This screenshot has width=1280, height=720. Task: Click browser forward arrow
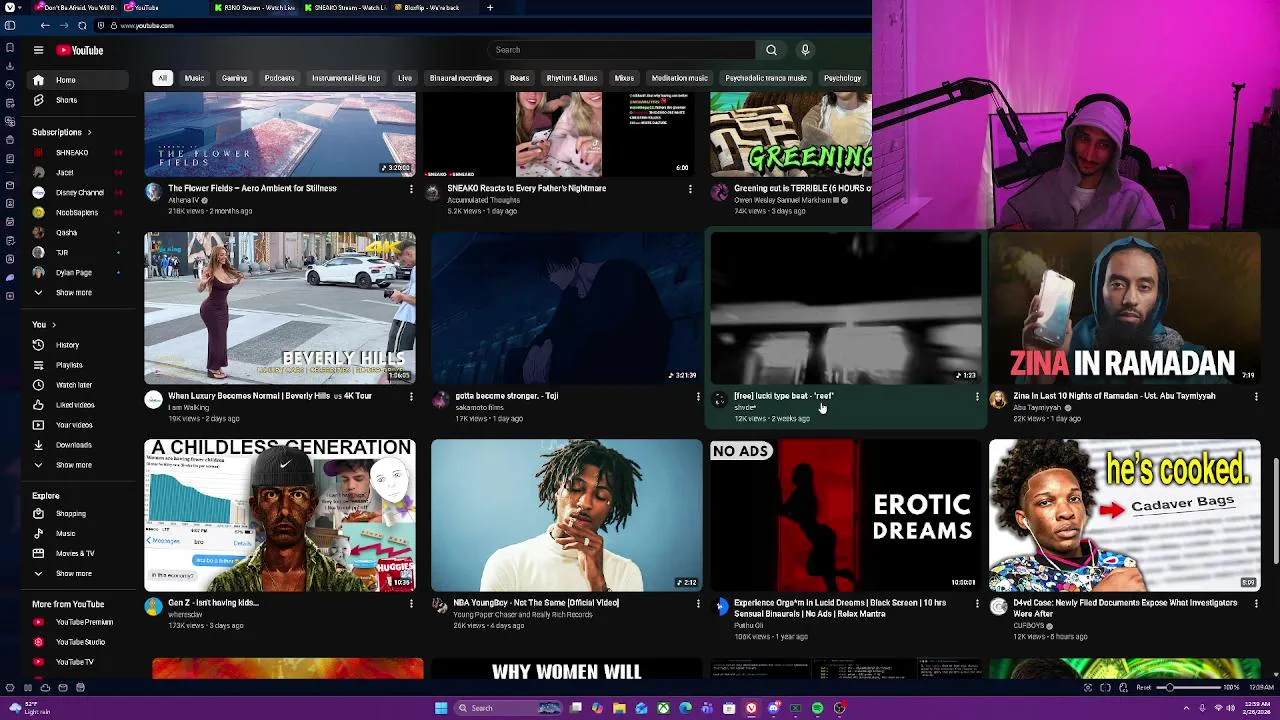click(63, 25)
